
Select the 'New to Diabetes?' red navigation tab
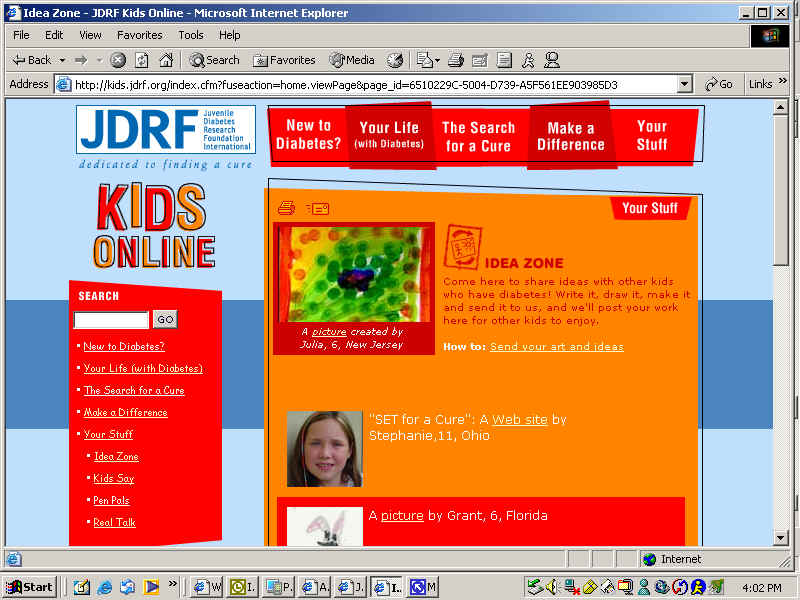click(308, 135)
